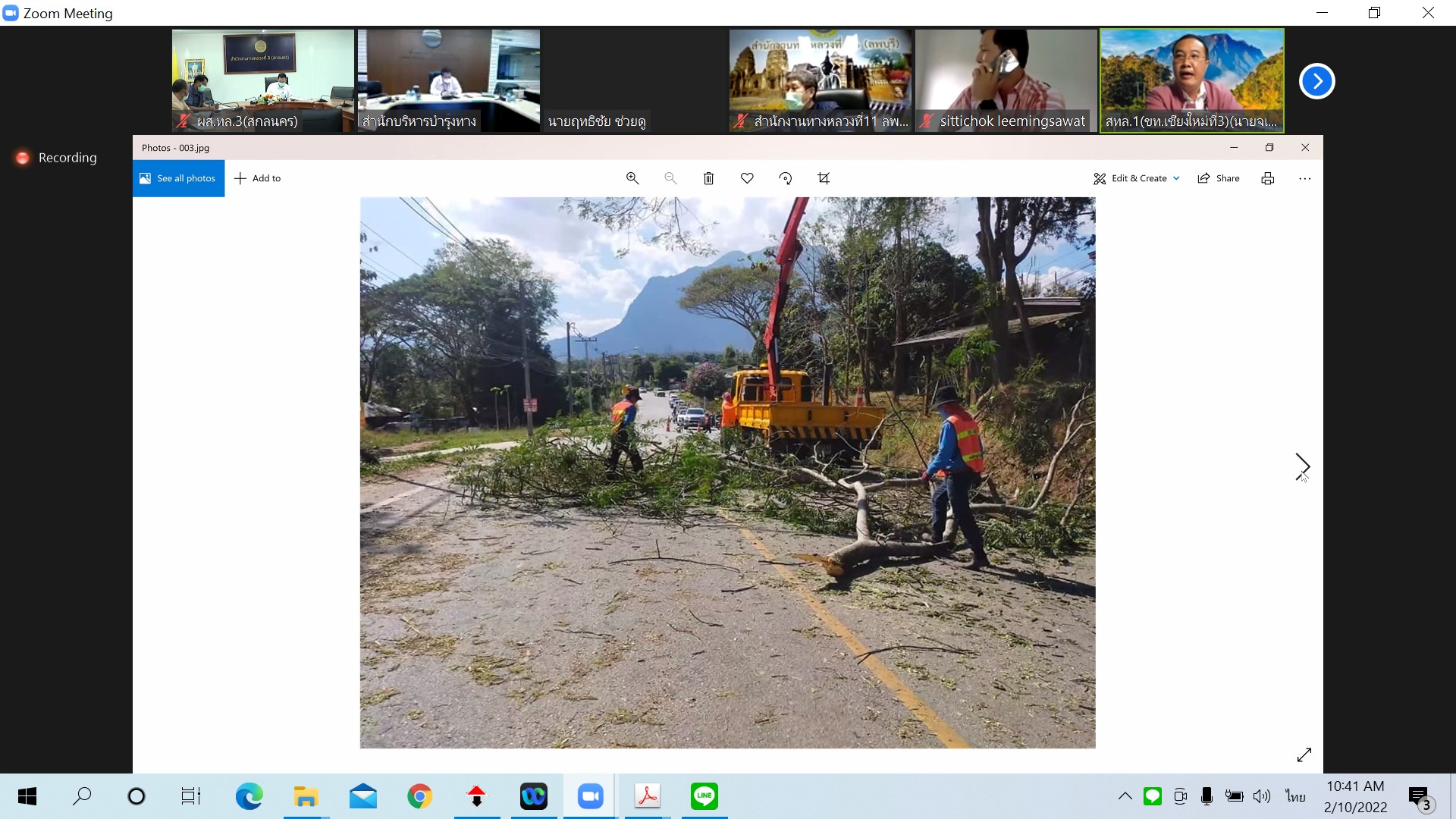Click the print icon in Photos toolbar
Viewport: 1456px width, 819px height.
[x=1267, y=178]
